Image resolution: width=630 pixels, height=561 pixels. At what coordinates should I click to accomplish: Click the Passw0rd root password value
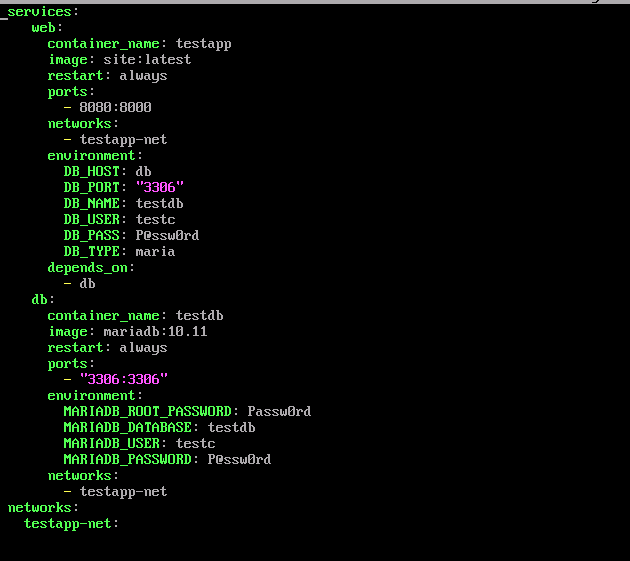[279, 411]
